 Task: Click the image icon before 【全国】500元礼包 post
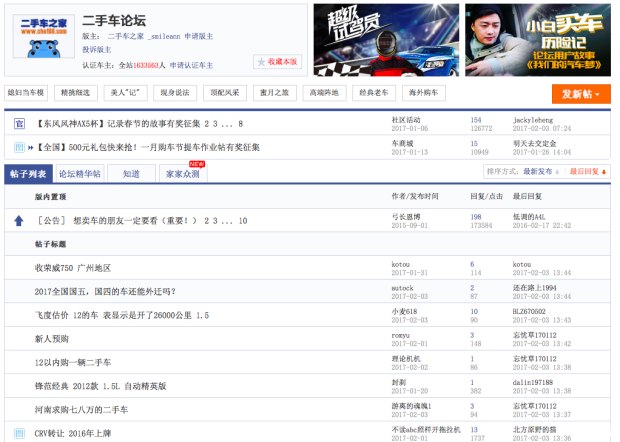19,147
